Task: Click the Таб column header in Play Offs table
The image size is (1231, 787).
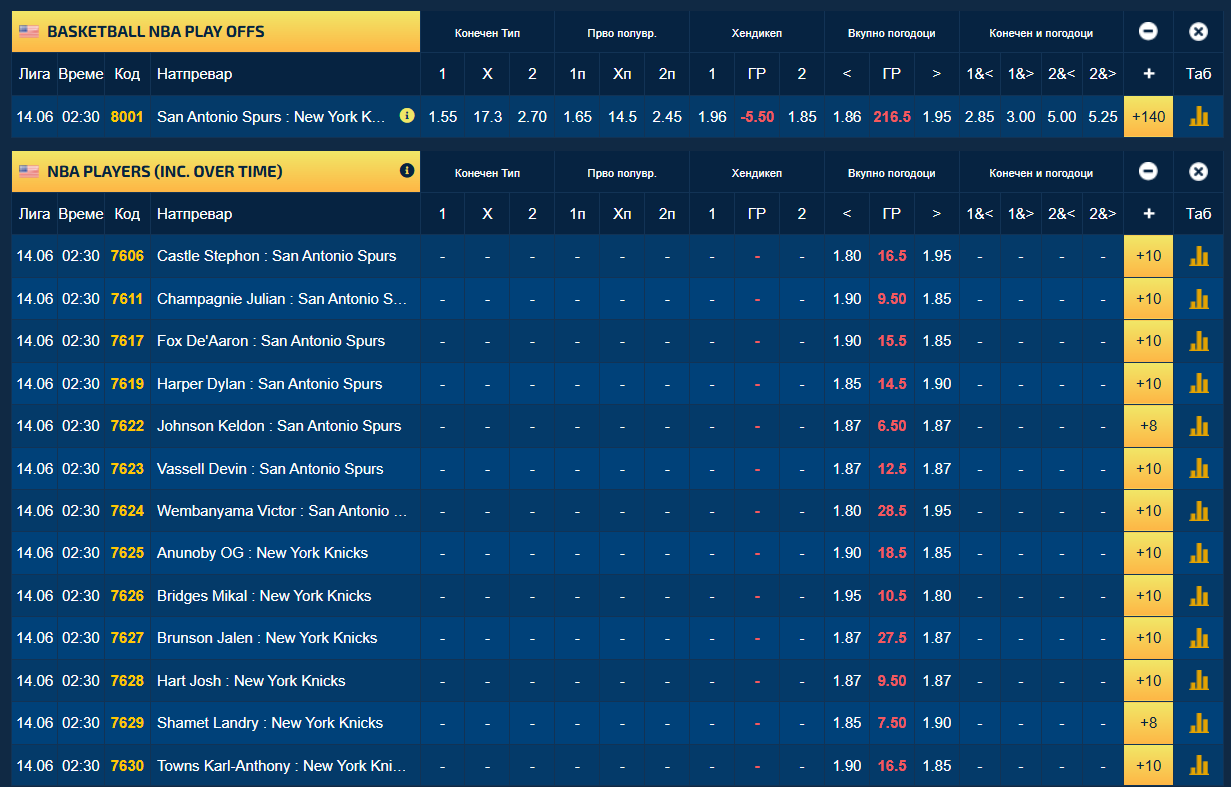Action: coord(1198,74)
